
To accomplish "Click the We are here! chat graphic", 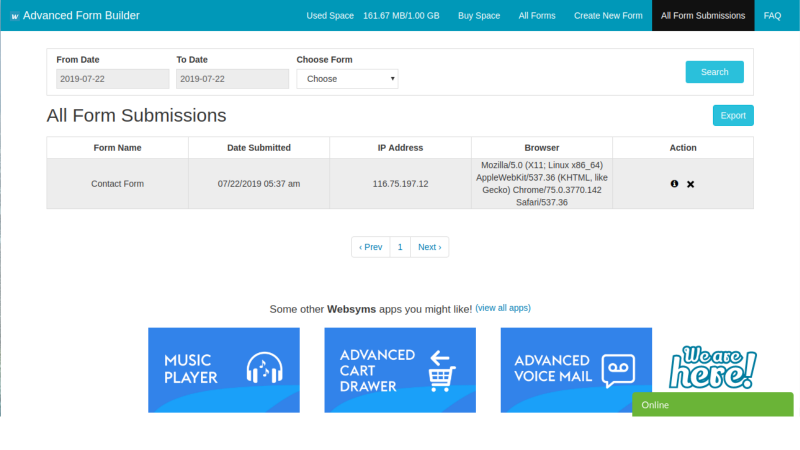I will click(713, 367).
